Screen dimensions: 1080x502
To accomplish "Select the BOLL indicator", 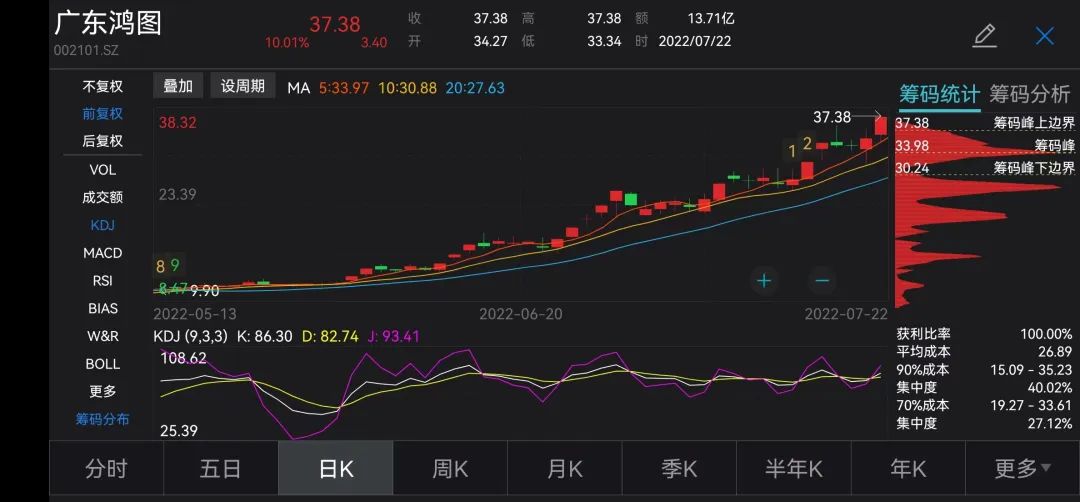I will (102, 364).
